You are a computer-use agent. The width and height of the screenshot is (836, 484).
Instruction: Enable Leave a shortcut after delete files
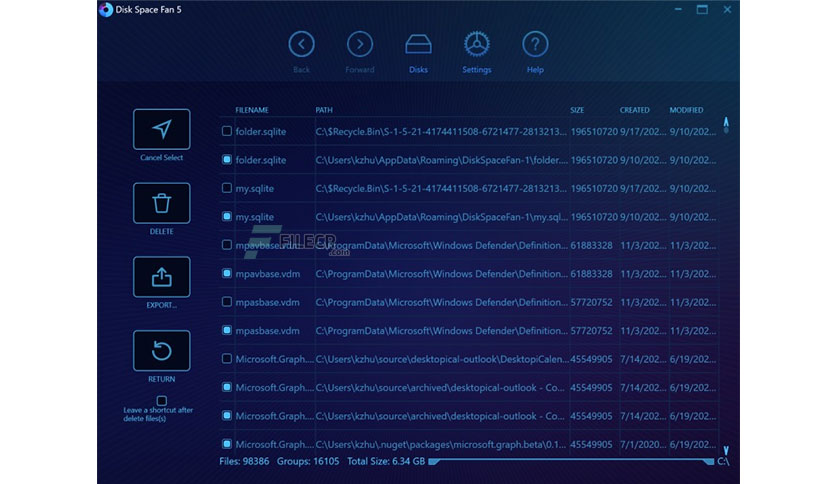162,400
